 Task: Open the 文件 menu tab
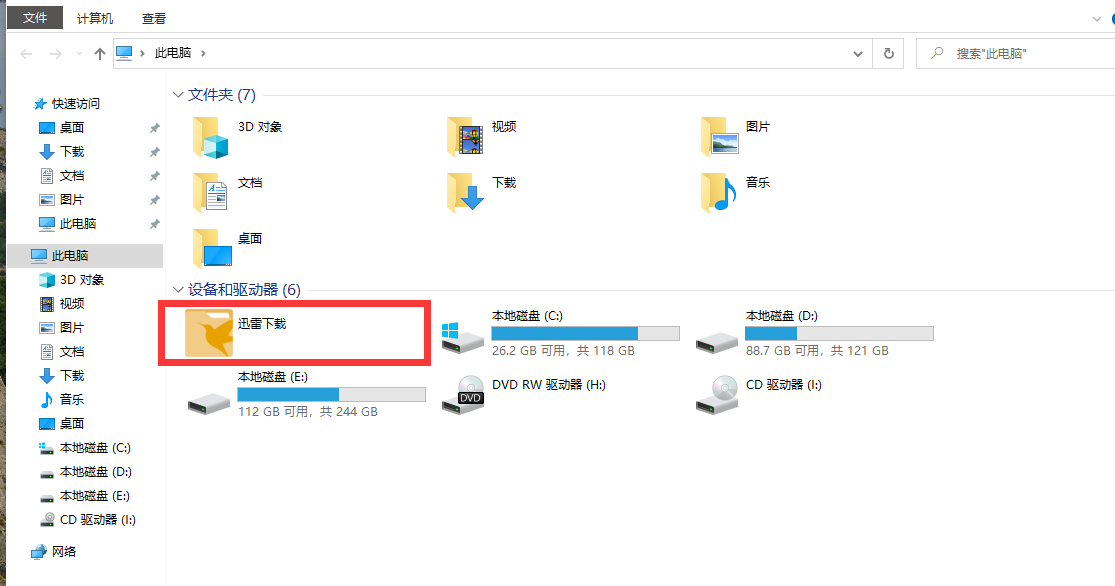pyautogui.click(x=35, y=18)
